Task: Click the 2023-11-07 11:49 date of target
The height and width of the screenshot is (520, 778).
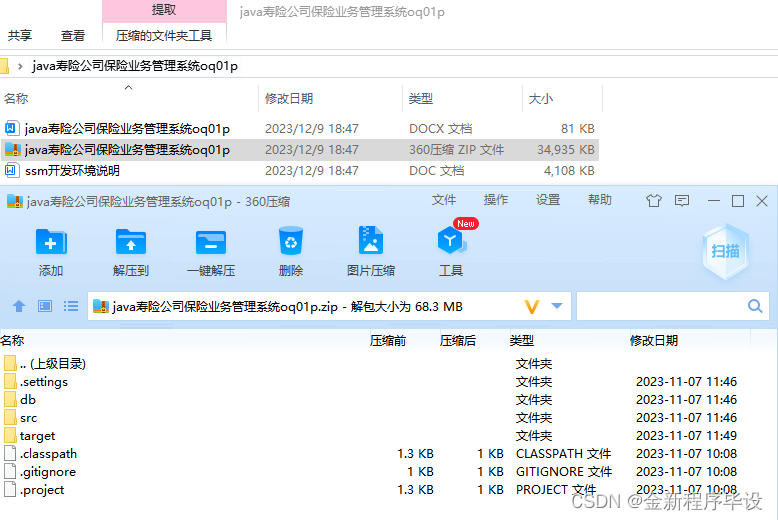Action: 687,436
